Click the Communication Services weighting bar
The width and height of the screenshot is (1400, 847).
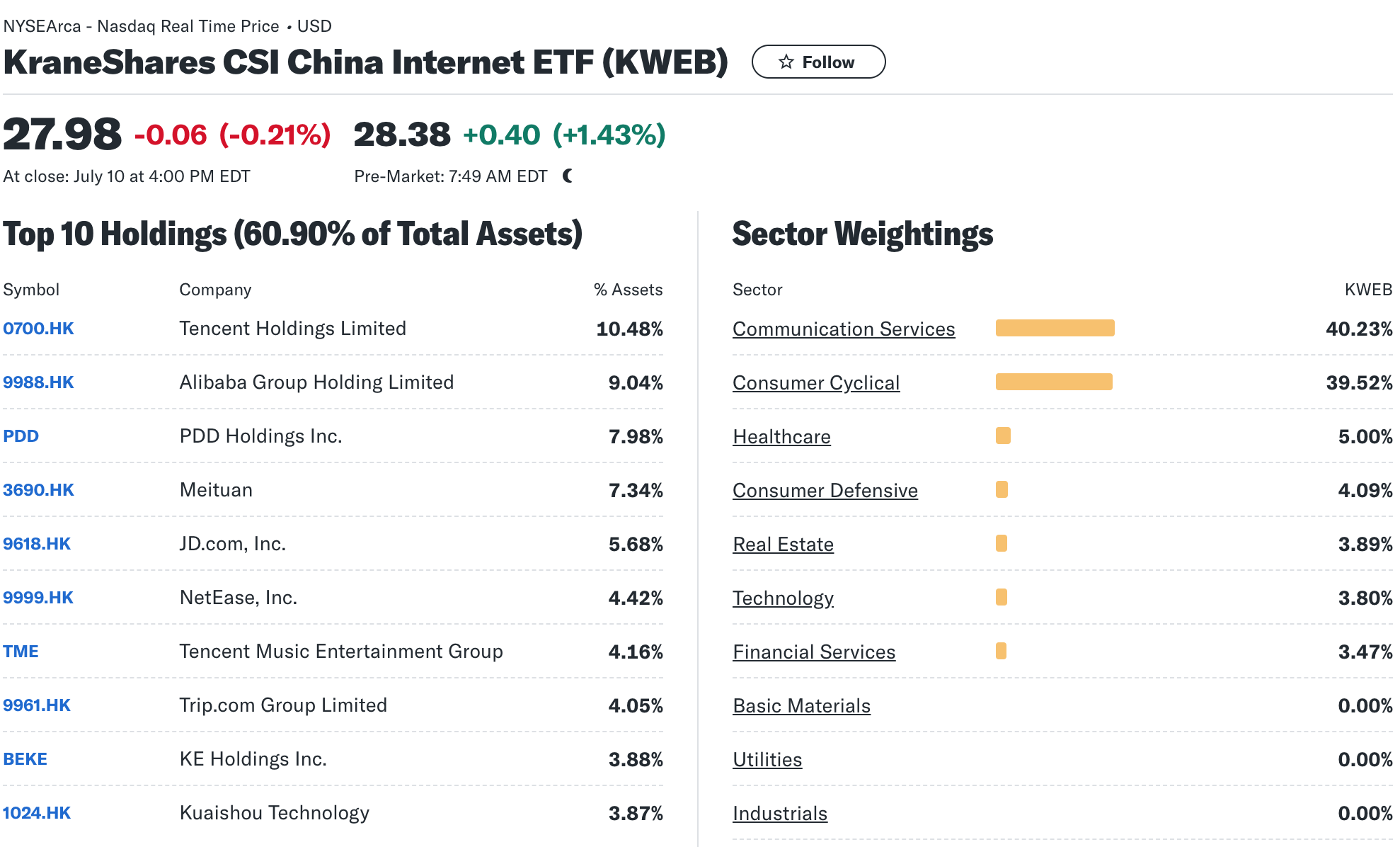pyautogui.click(x=1055, y=328)
